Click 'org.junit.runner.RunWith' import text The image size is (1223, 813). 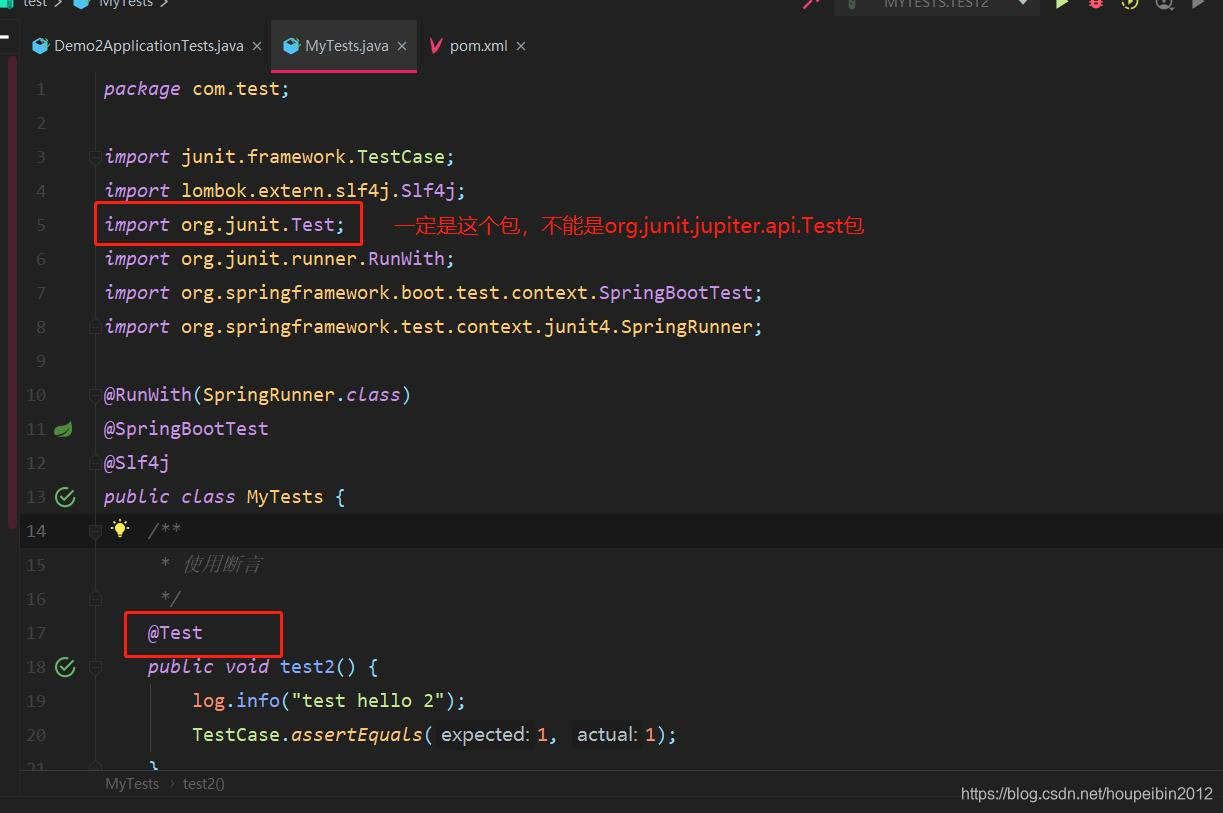313,259
